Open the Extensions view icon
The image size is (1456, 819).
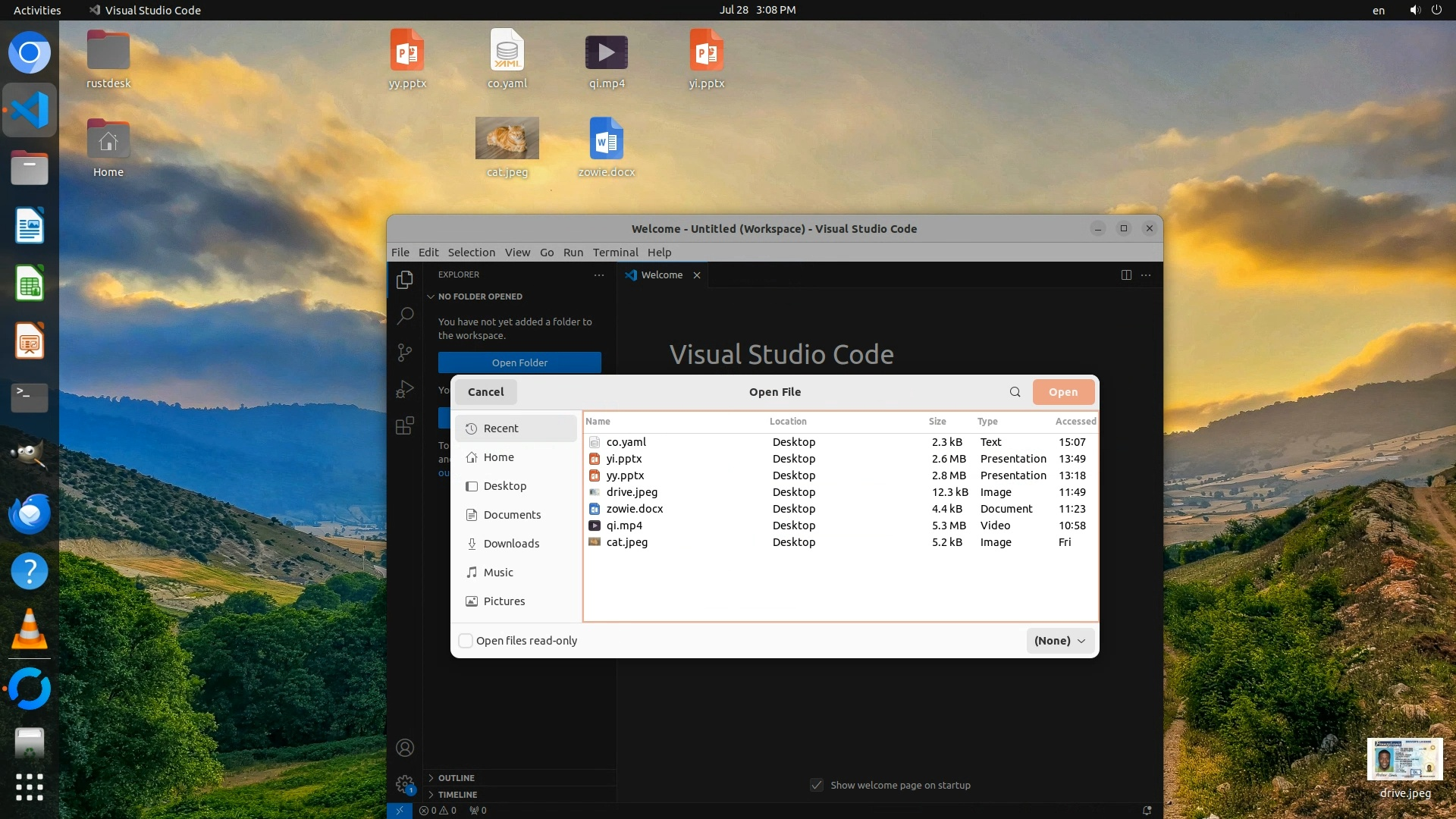tap(405, 425)
